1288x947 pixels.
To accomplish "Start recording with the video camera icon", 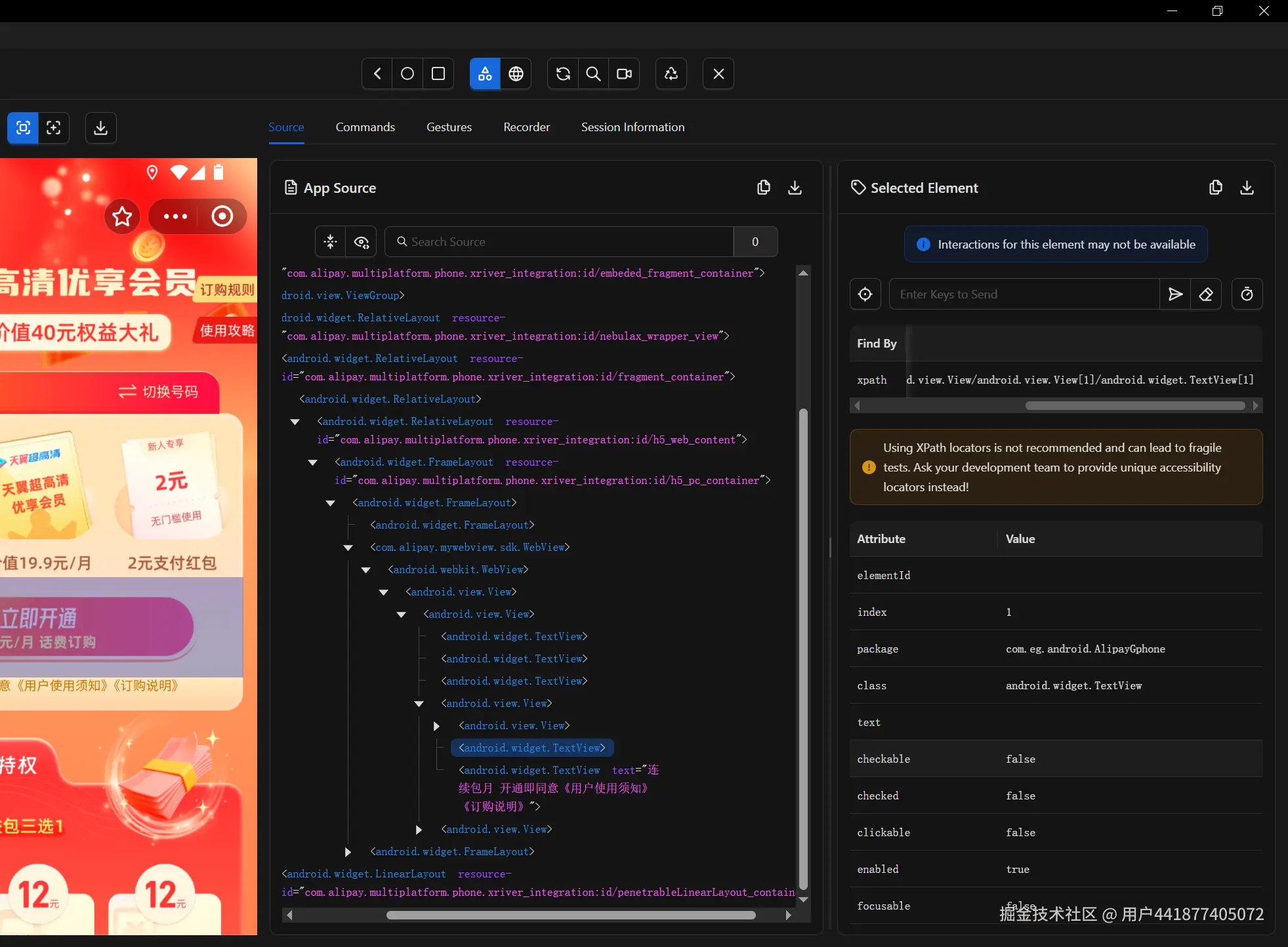I will [624, 73].
